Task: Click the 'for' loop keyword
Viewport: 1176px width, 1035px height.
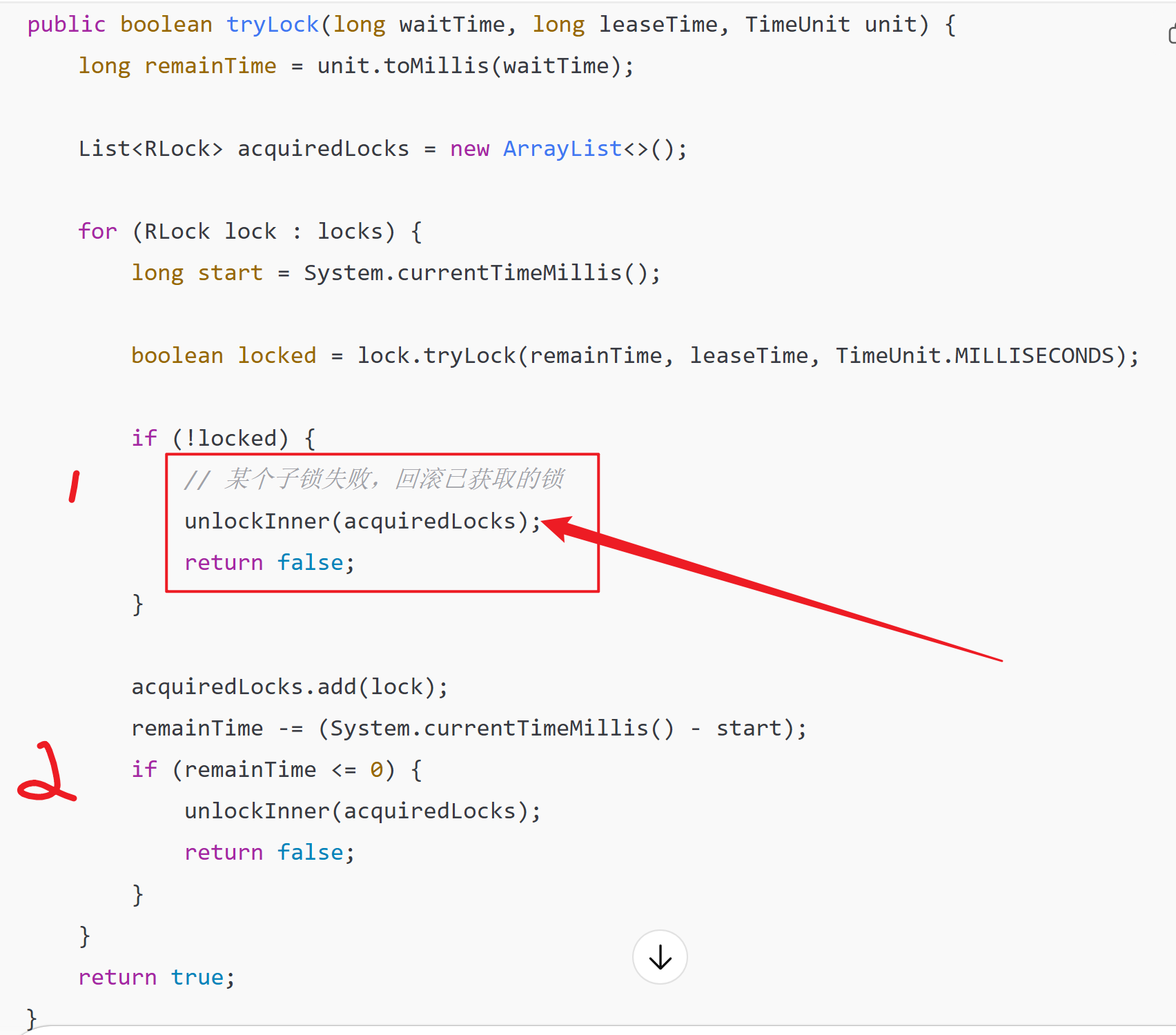Action: coord(97,232)
